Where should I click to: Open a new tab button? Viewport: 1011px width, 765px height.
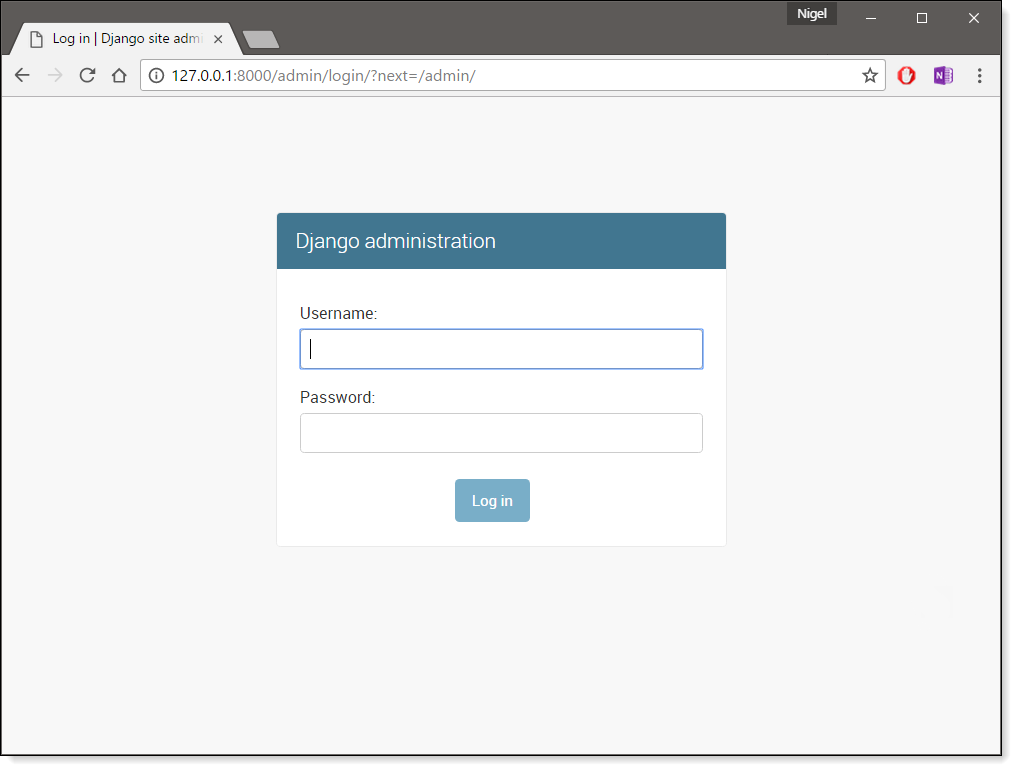[x=261, y=39]
